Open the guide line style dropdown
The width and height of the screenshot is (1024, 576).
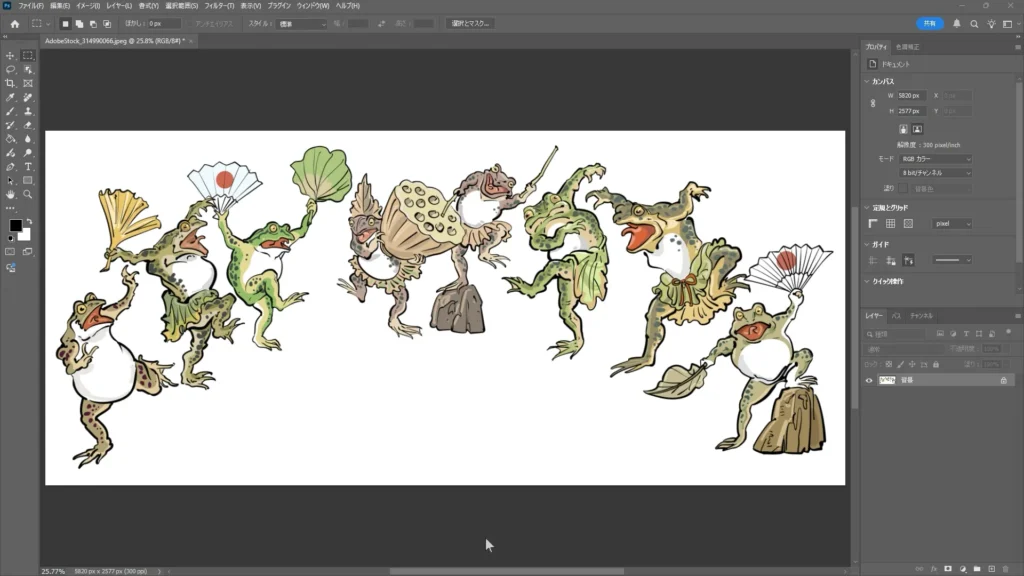(952, 261)
